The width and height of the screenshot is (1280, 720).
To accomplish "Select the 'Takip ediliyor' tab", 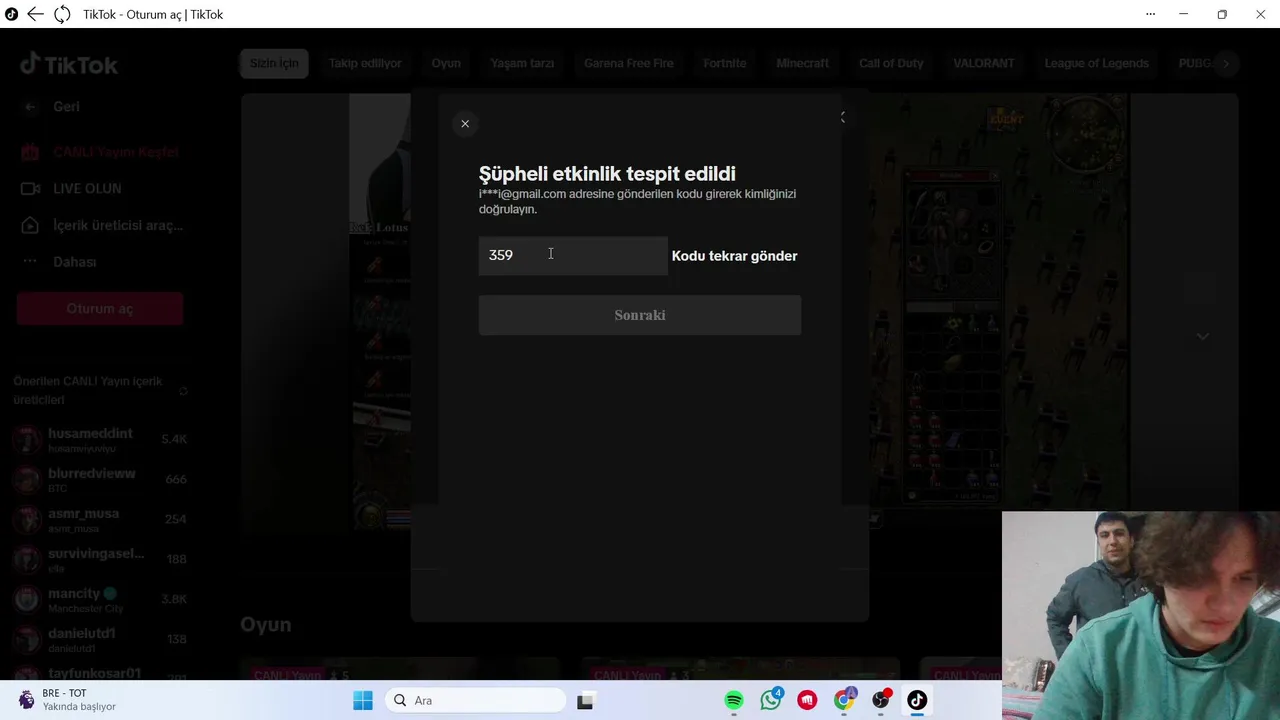I will 365,63.
